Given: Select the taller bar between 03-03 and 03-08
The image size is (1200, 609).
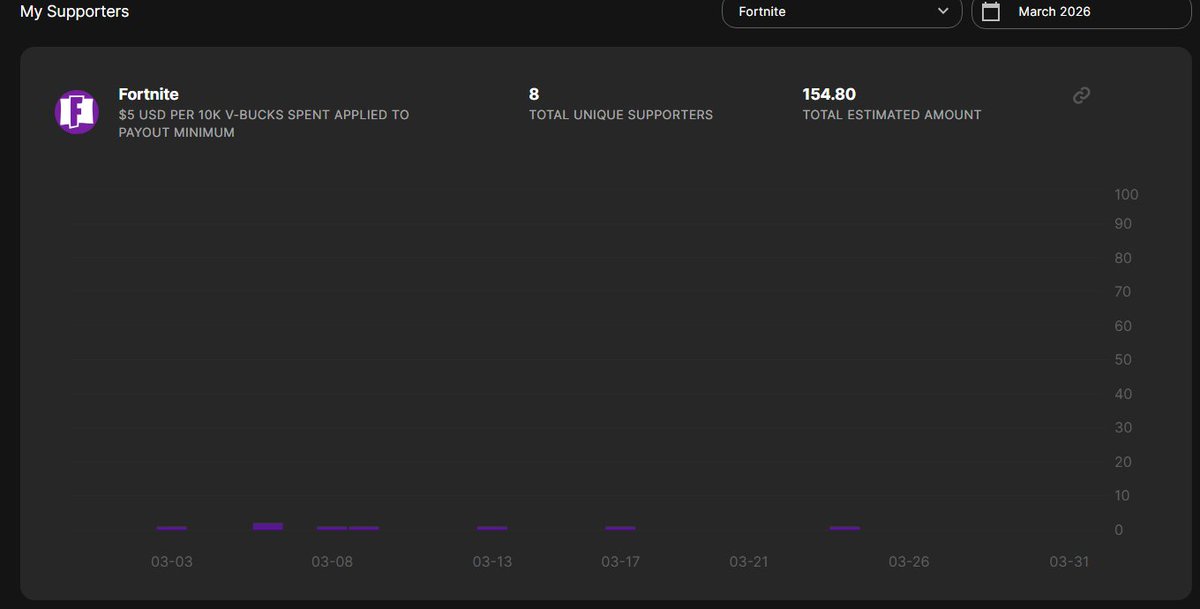Looking at the screenshot, I should [x=268, y=526].
